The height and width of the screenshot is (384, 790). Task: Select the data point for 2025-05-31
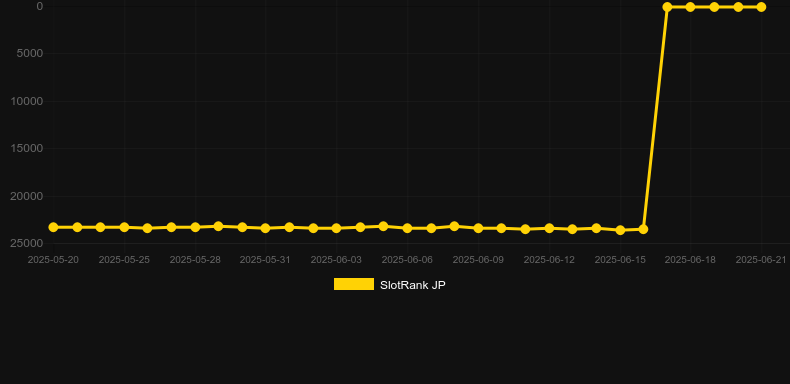[x=266, y=228]
